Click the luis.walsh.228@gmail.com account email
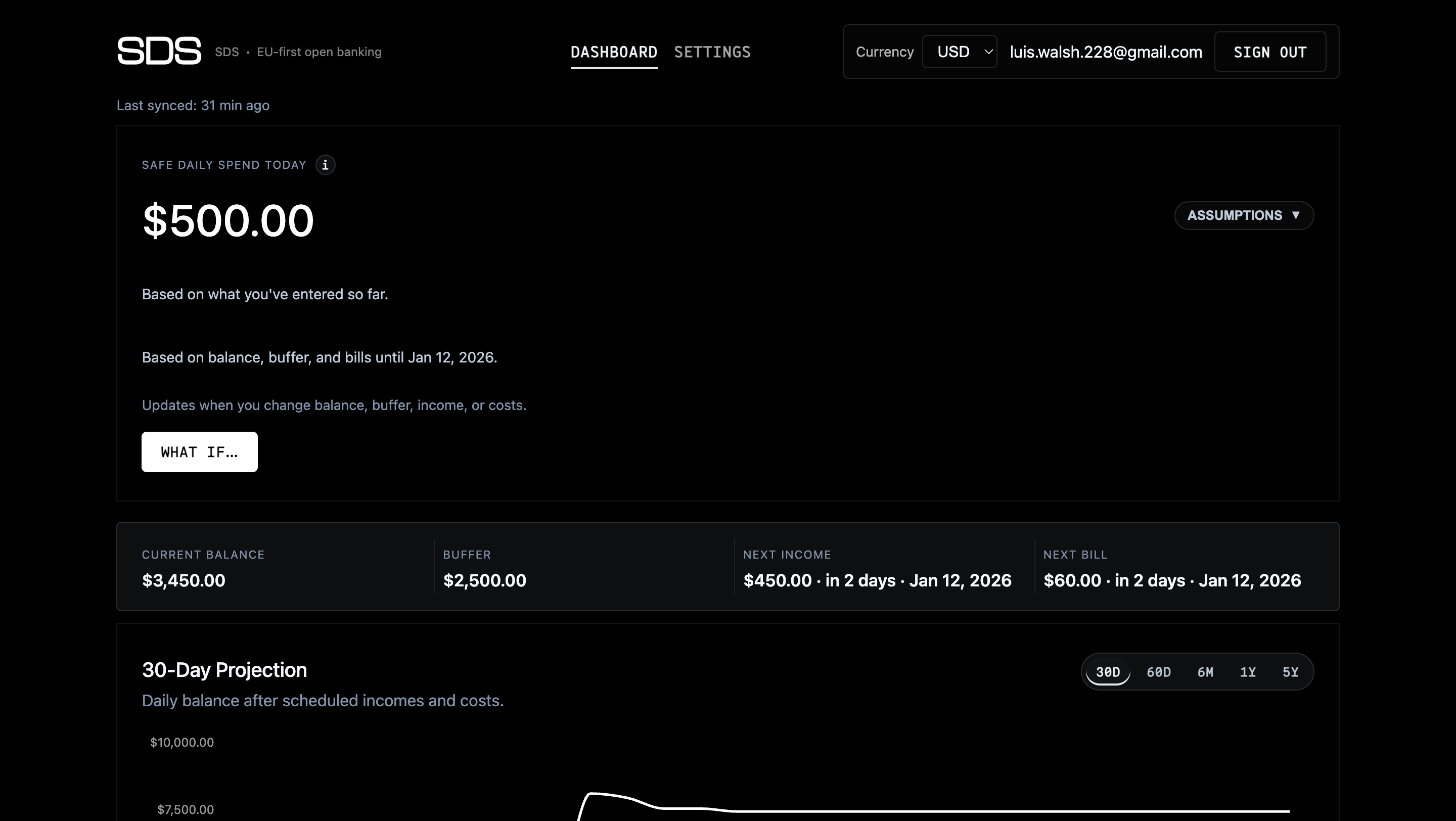 1106,52
